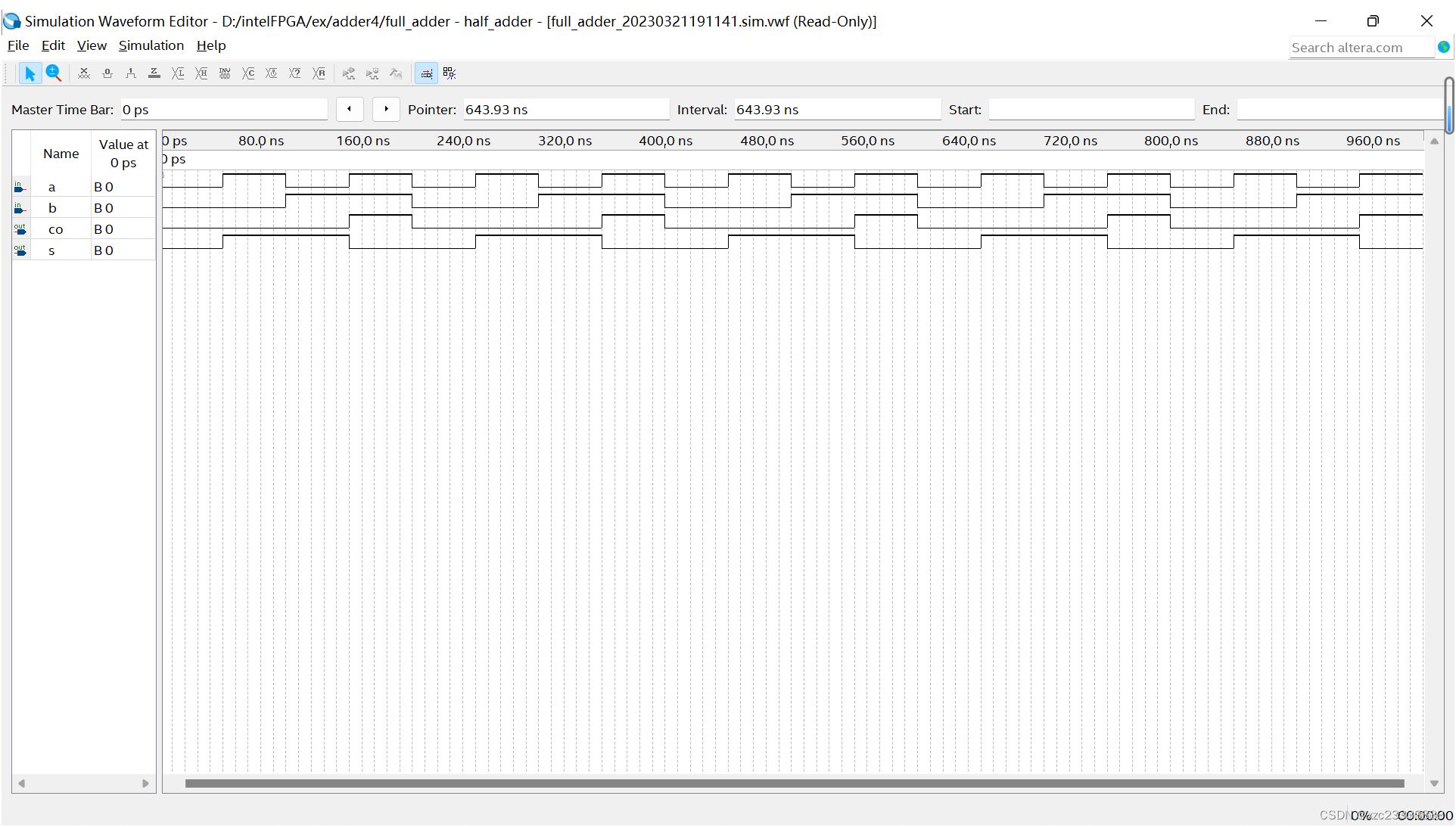
Task: Click the Start time field
Action: 1091,110
